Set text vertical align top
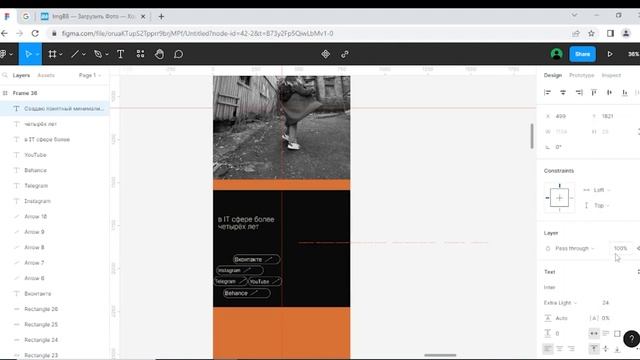Viewport: 640px width, 360px height. pos(594,349)
